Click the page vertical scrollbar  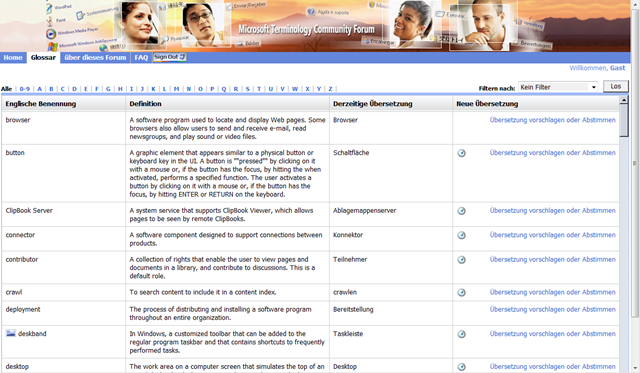point(635,163)
